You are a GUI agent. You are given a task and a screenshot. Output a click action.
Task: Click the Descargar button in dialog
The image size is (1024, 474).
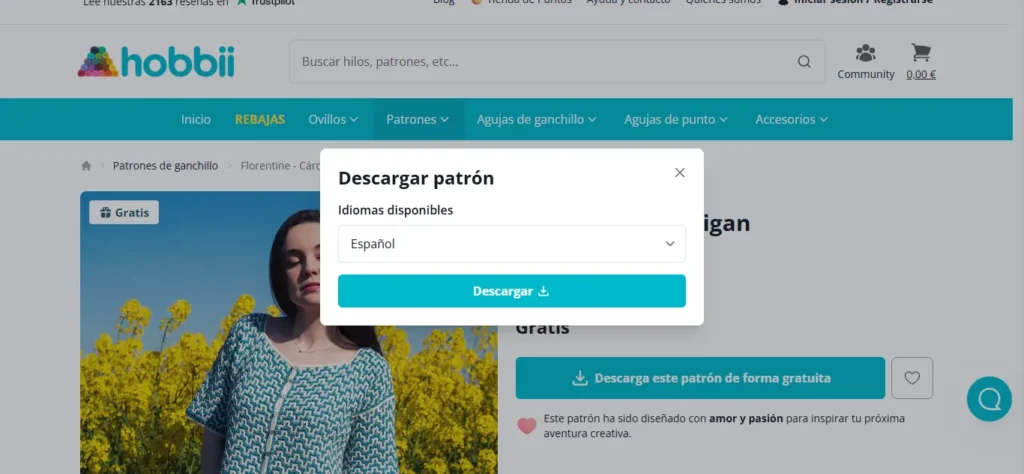tap(511, 291)
